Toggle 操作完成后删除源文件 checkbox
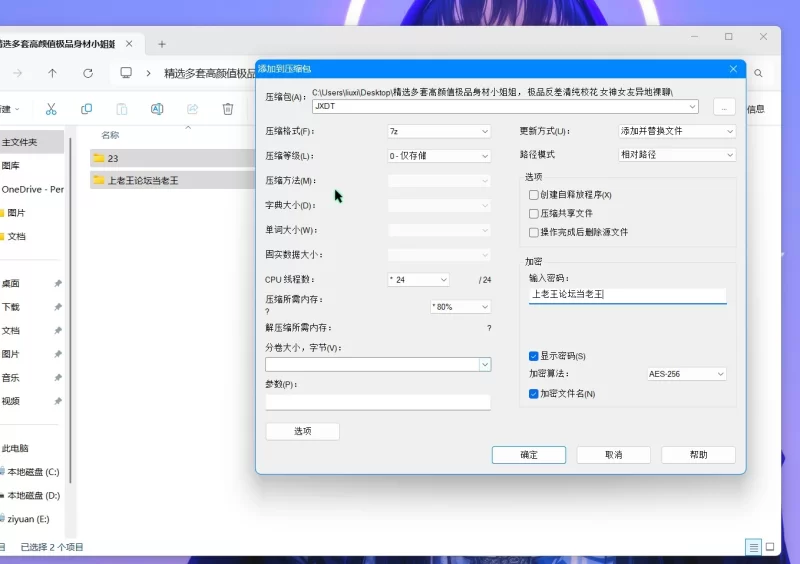The width and height of the screenshot is (800, 564). click(534, 232)
